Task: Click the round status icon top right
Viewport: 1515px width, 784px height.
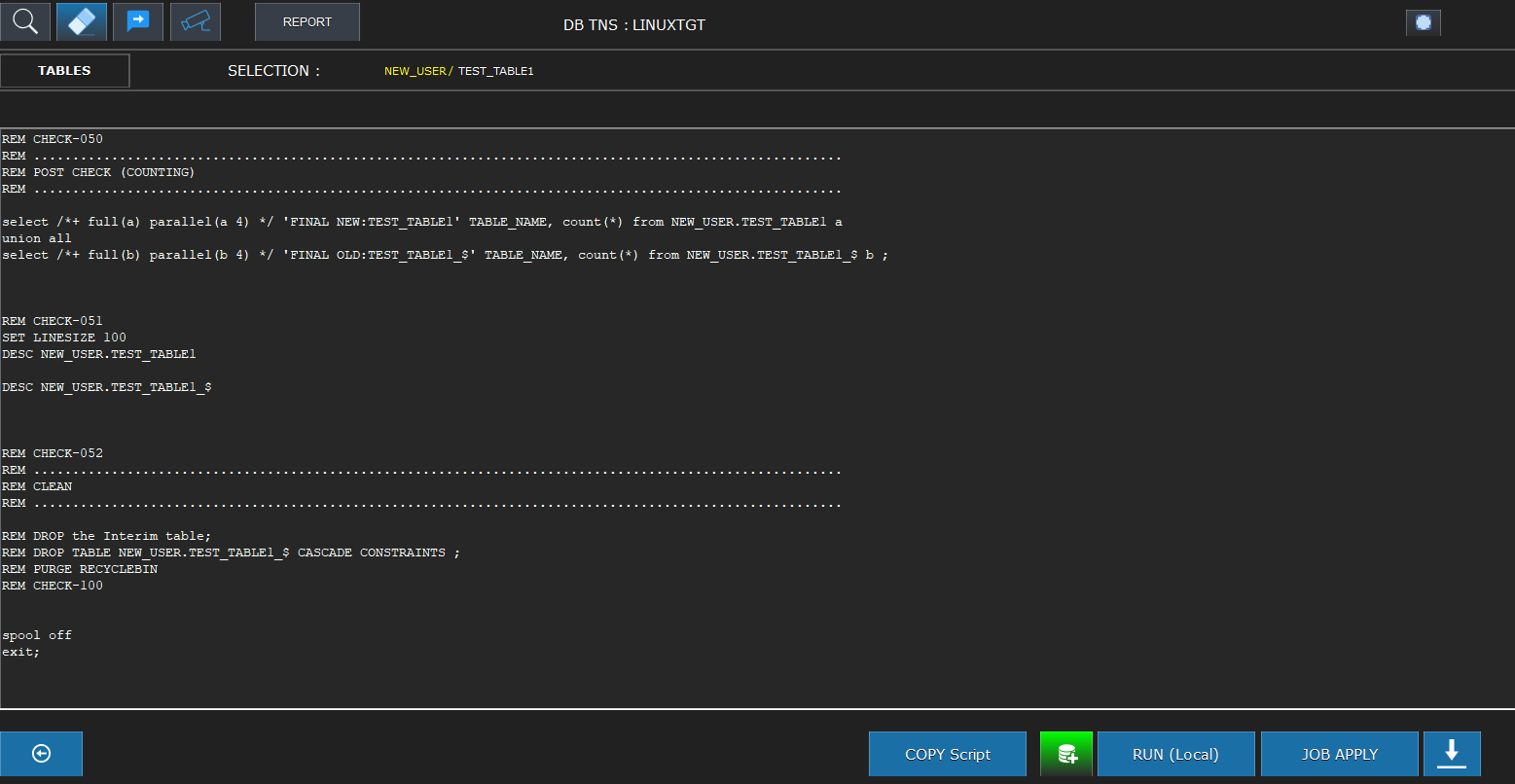Action: pyautogui.click(x=1423, y=22)
